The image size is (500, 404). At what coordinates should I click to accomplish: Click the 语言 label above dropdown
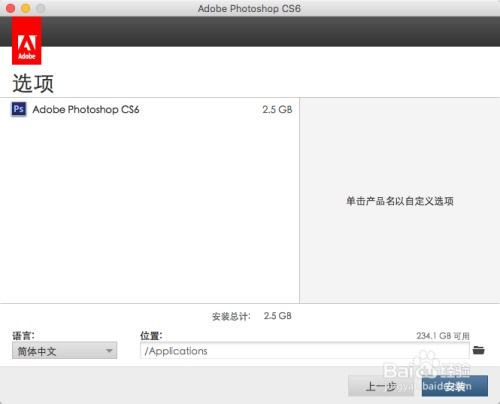tap(23, 335)
